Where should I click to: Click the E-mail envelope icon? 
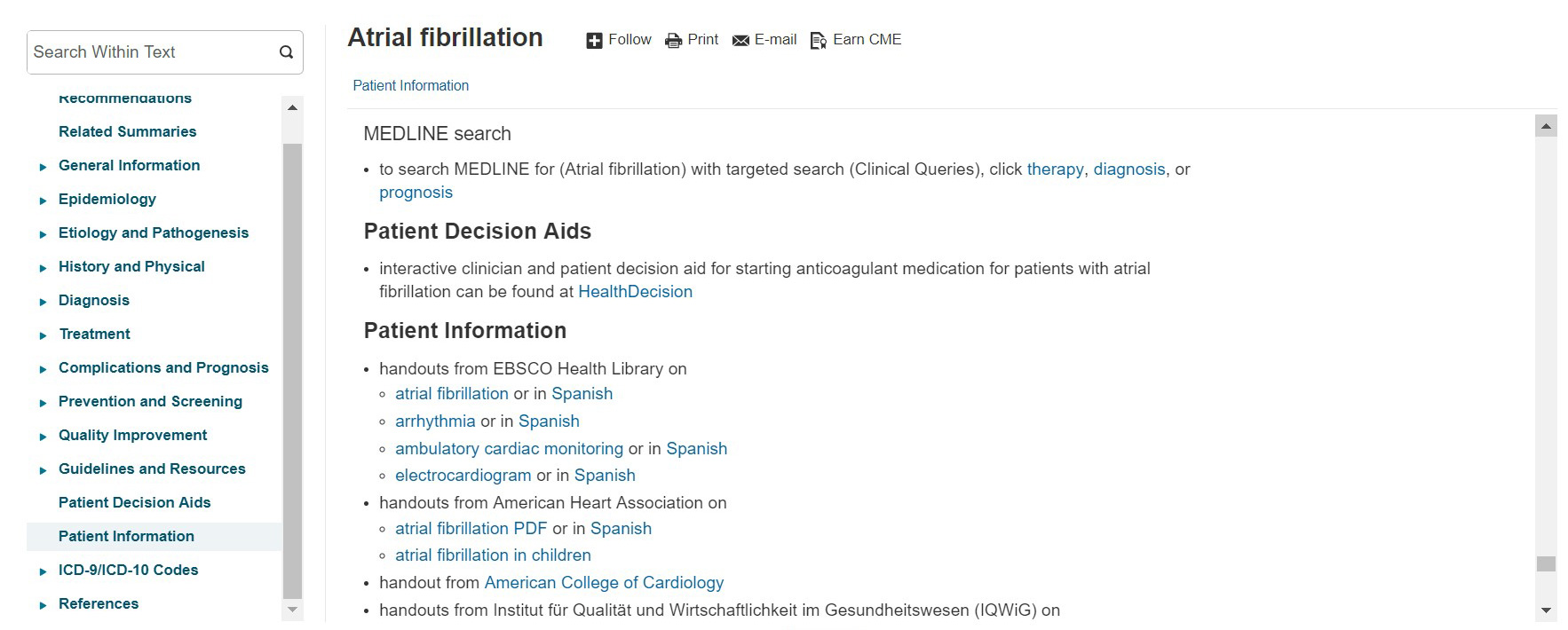point(740,41)
